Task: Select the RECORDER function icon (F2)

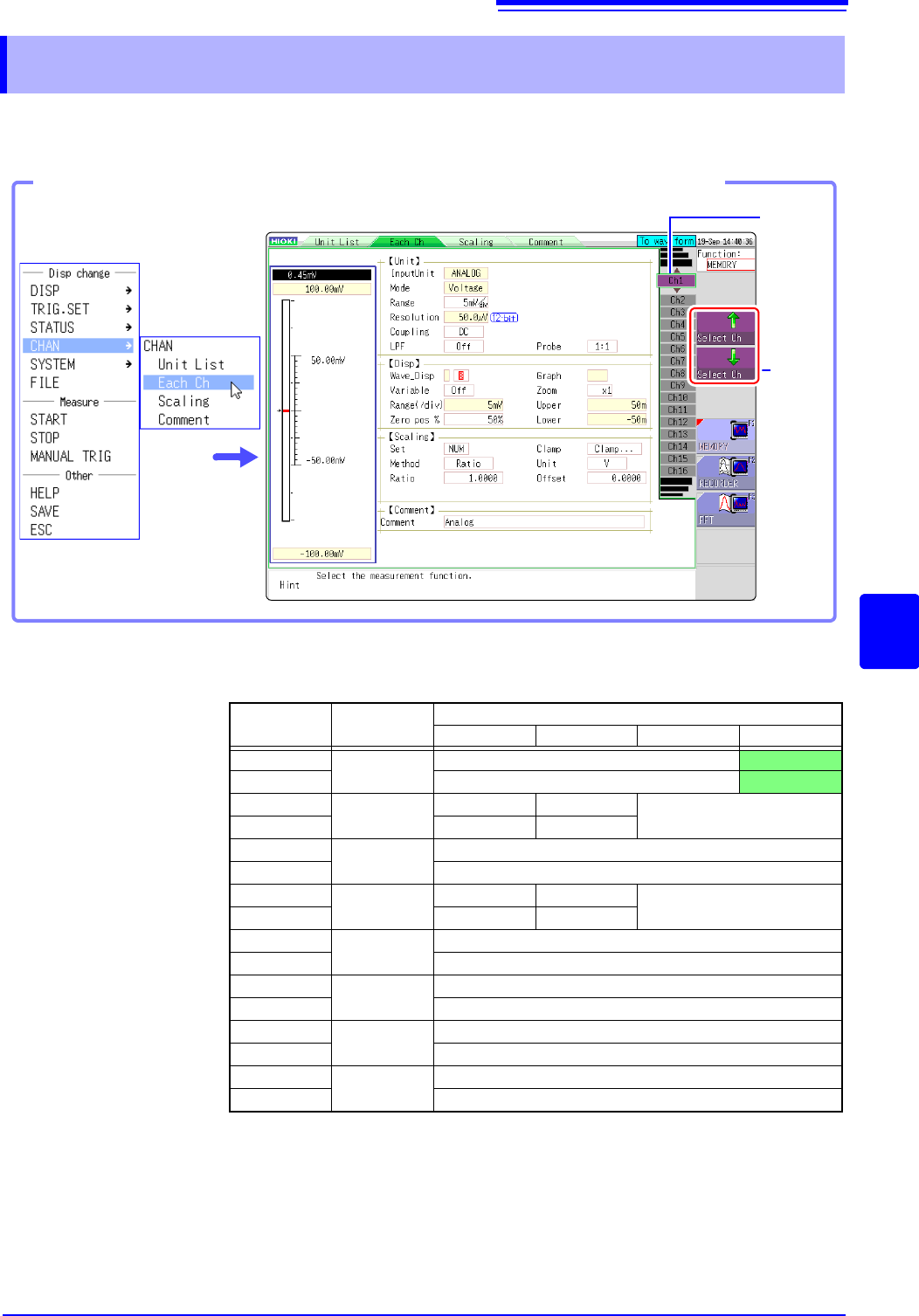Action: tap(725, 472)
